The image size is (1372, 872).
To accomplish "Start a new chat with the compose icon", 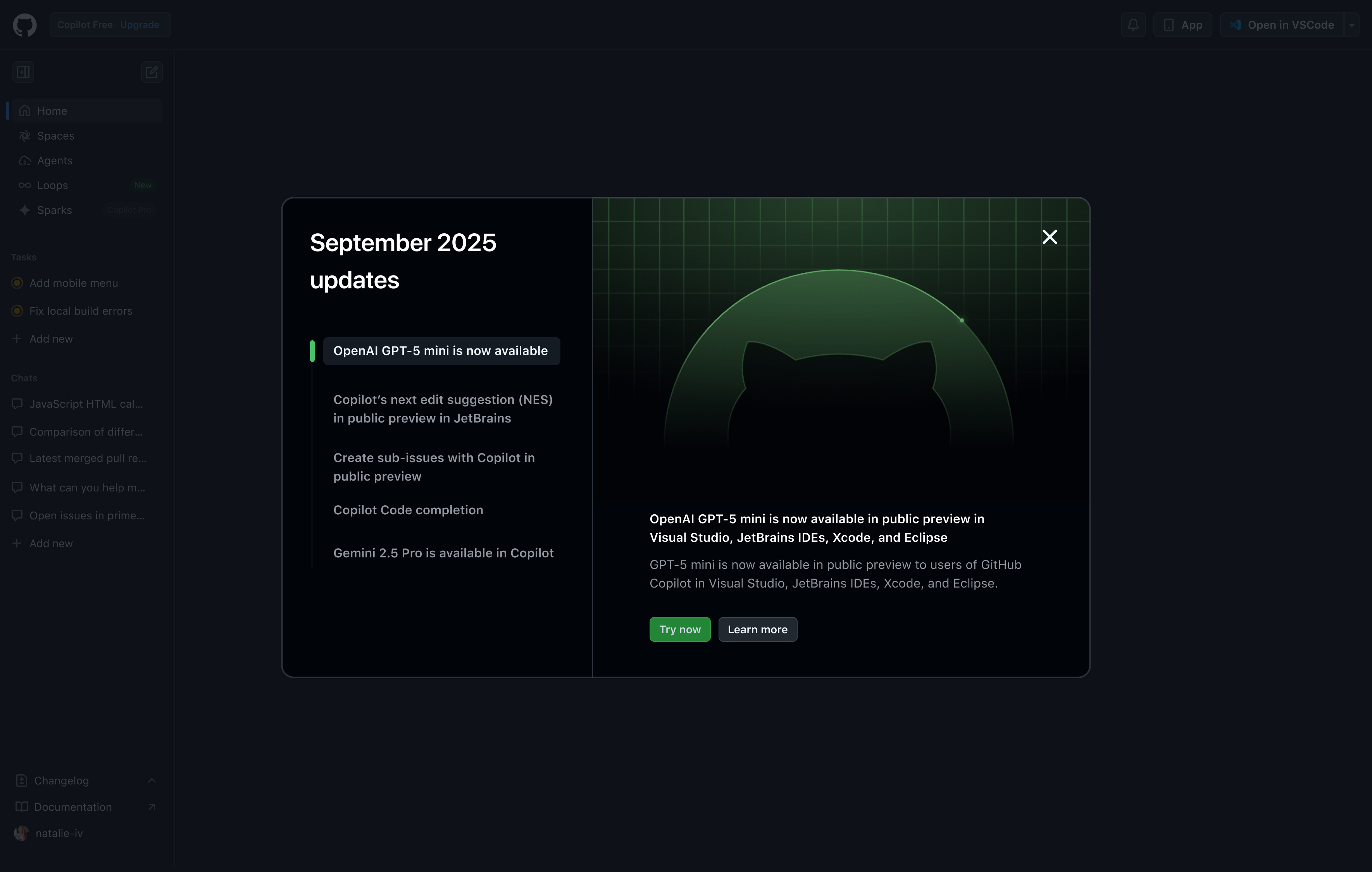I will [152, 72].
